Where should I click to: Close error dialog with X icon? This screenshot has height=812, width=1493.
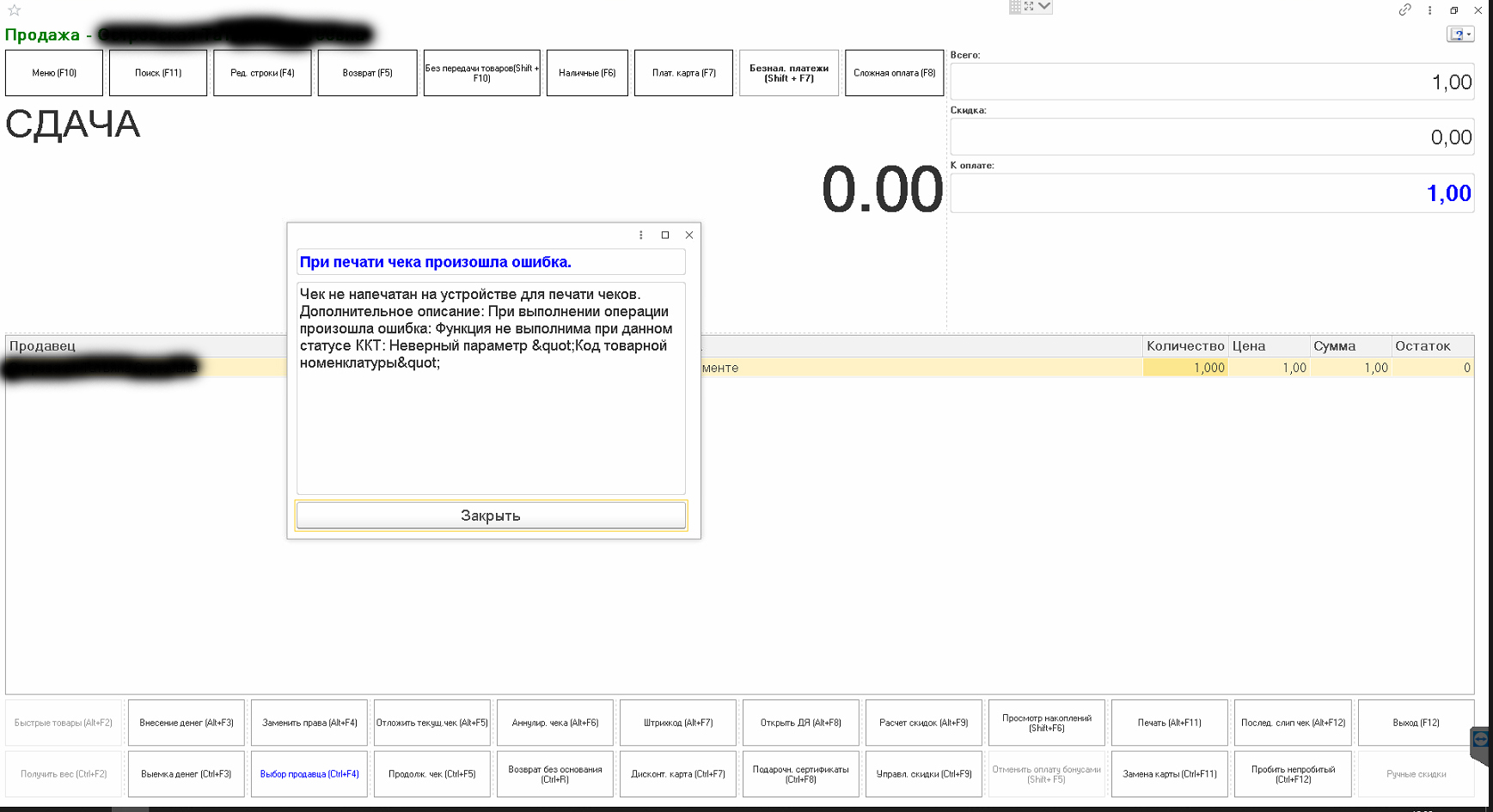[x=688, y=235]
